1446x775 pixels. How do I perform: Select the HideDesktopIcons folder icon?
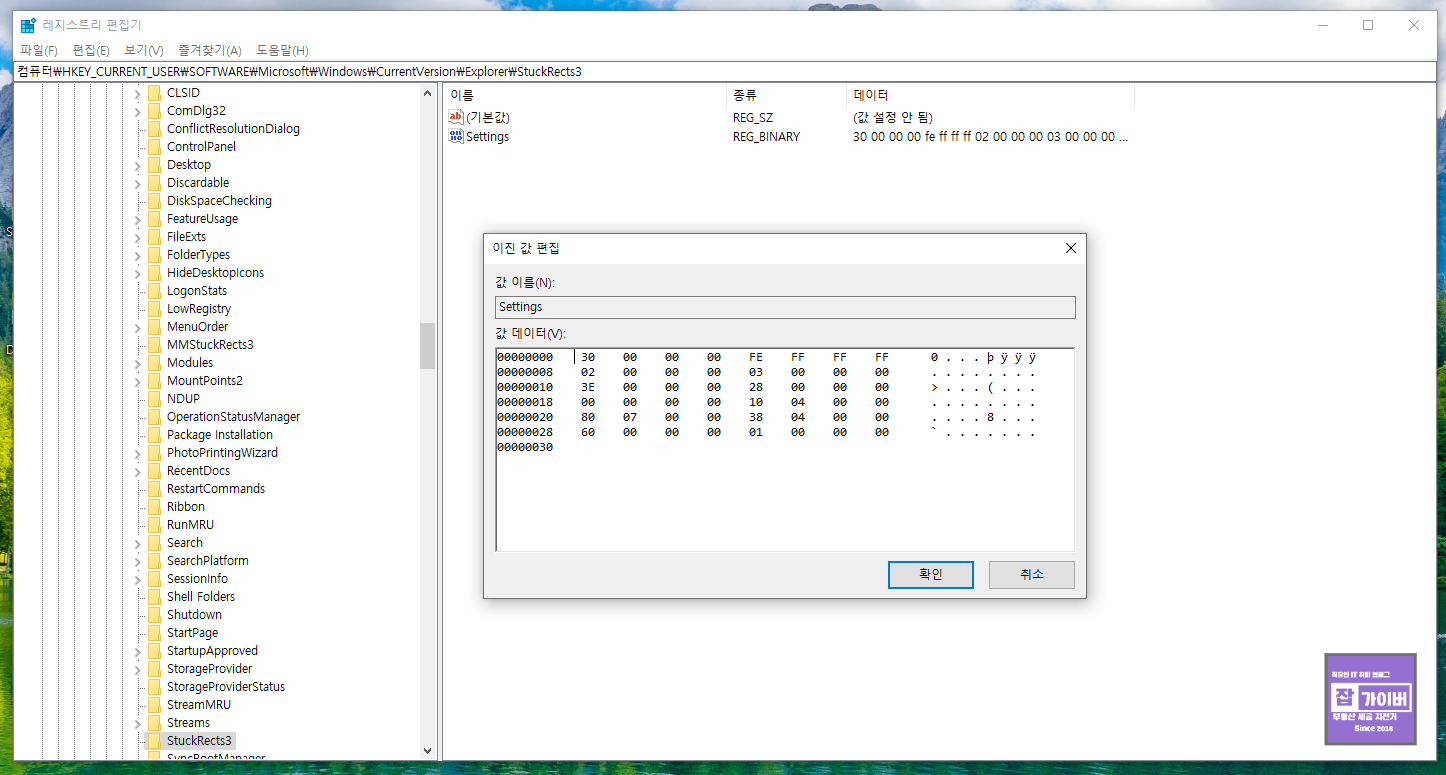tap(154, 273)
